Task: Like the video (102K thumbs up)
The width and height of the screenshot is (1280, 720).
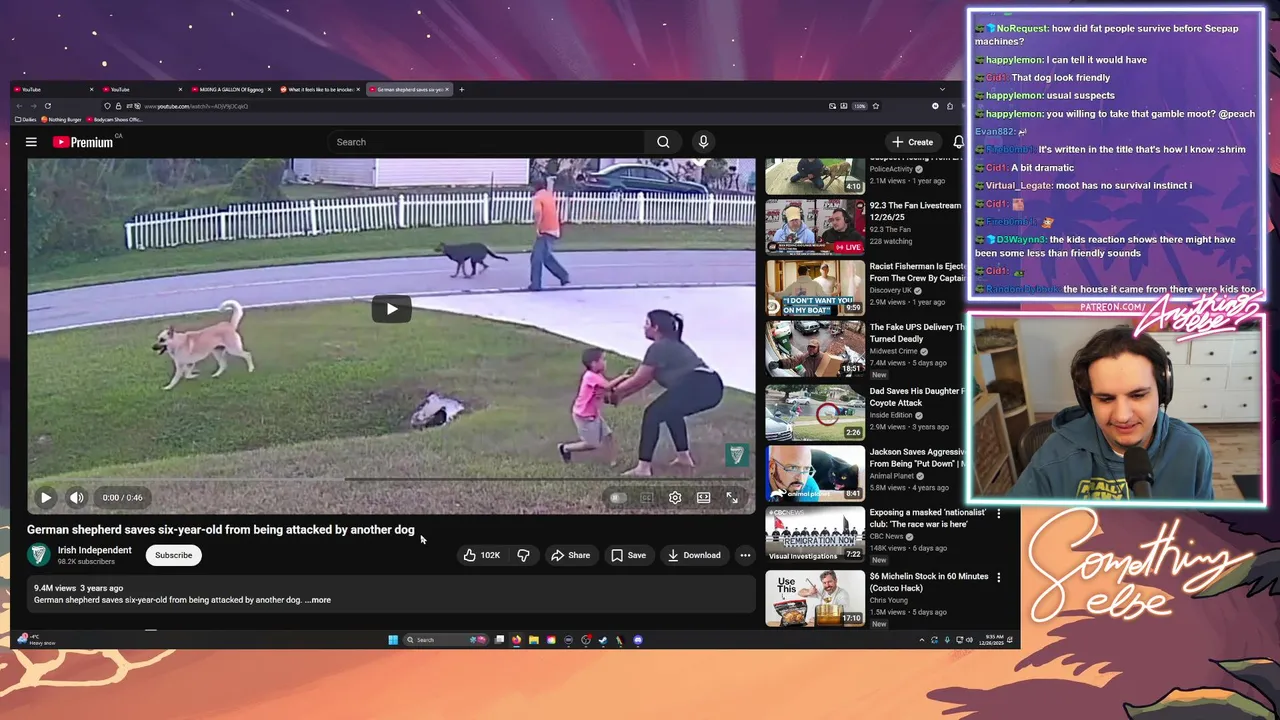Action: [482, 555]
